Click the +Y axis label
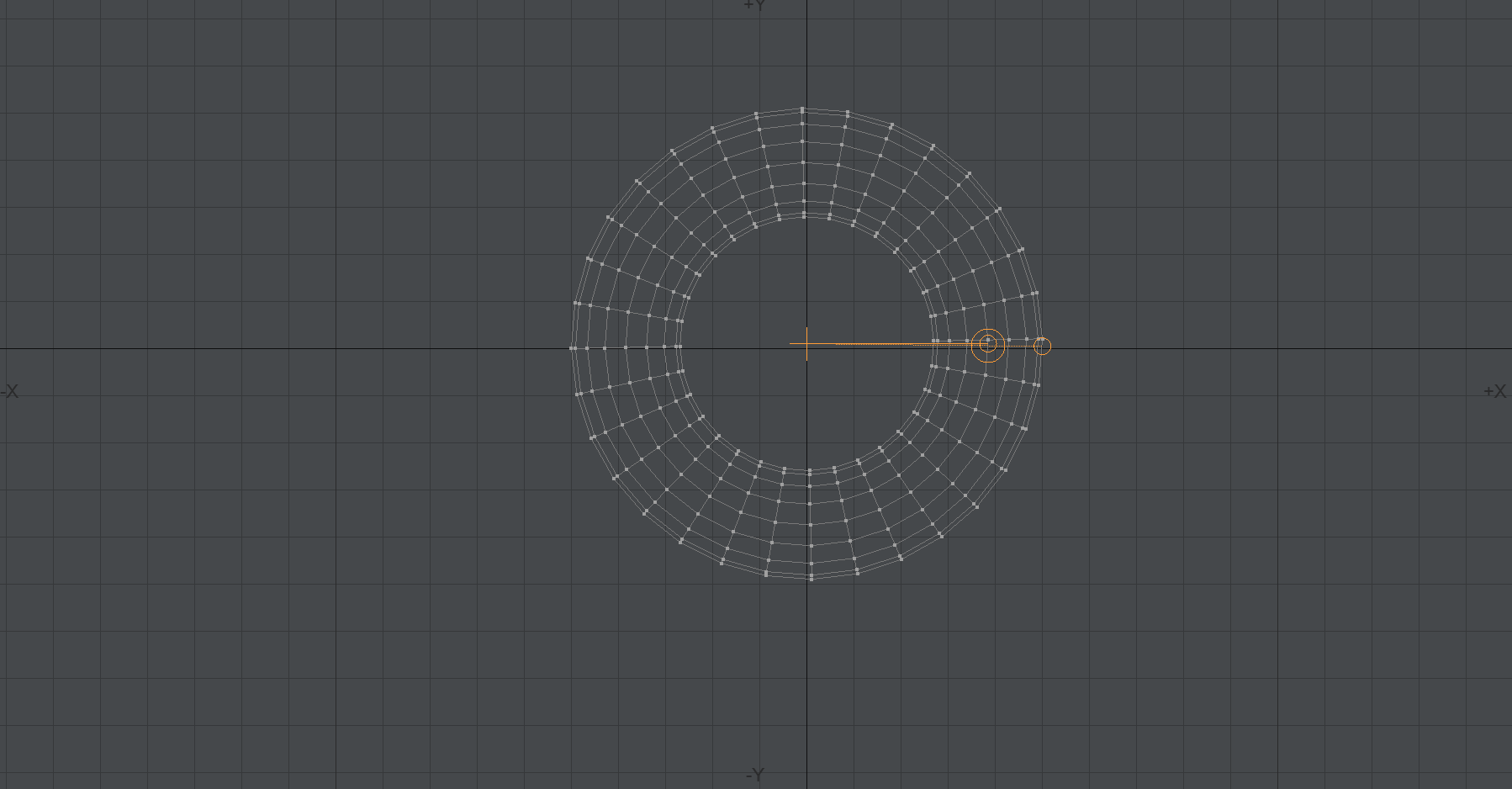Image resolution: width=1512 pixels, height=789 pixels. pyautogui.click(x=754, y=5)
